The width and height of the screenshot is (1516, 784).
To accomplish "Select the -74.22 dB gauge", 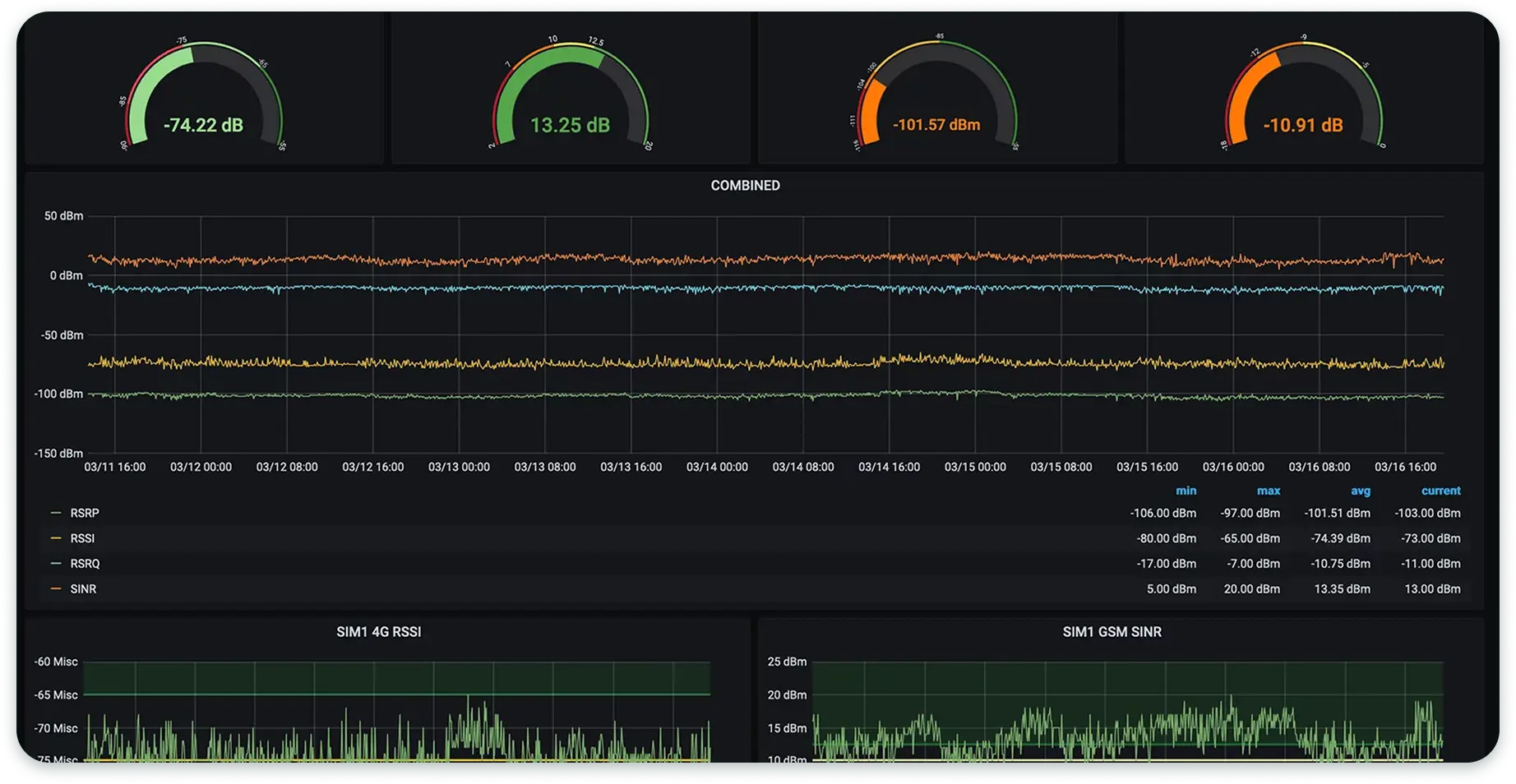I will [203, 93].
